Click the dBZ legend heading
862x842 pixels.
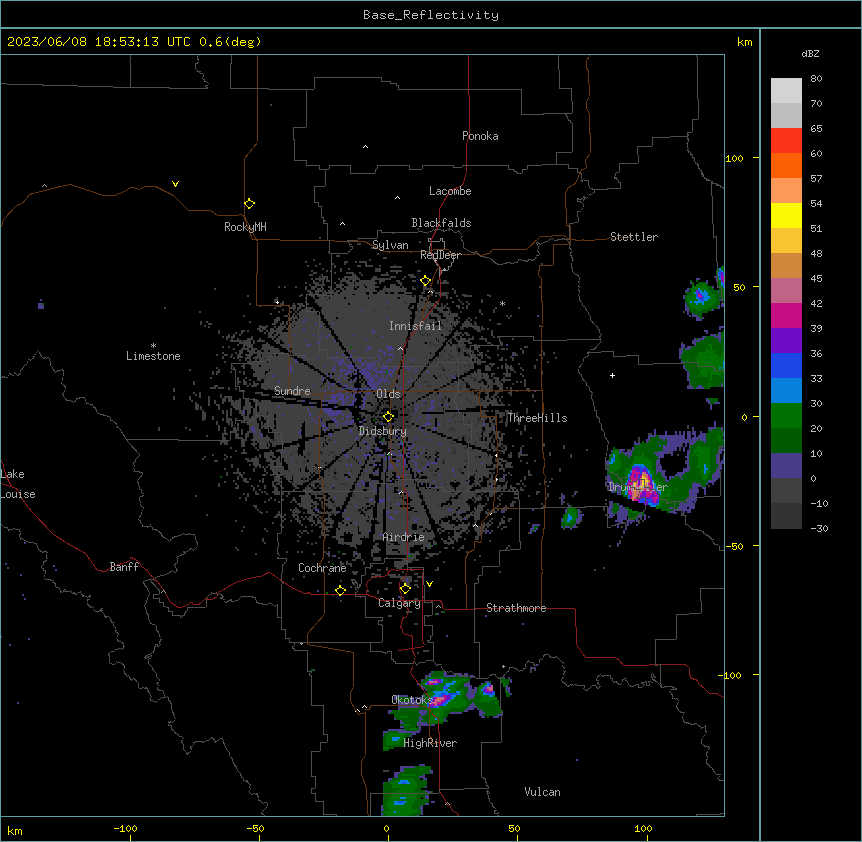(x=810, y=53)
